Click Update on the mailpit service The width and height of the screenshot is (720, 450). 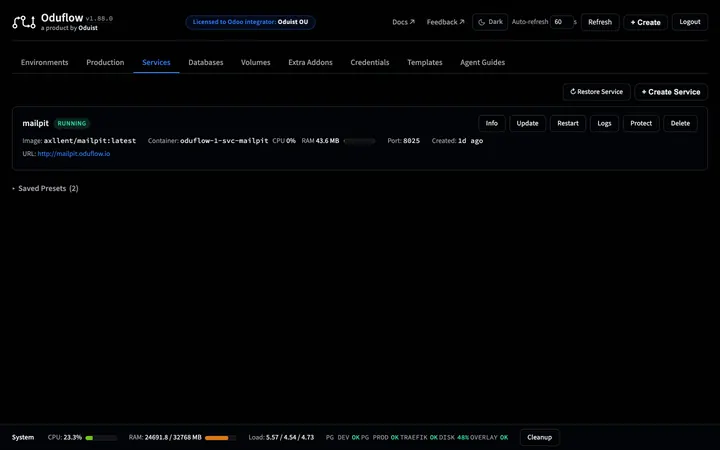click(x=527, y=123)
